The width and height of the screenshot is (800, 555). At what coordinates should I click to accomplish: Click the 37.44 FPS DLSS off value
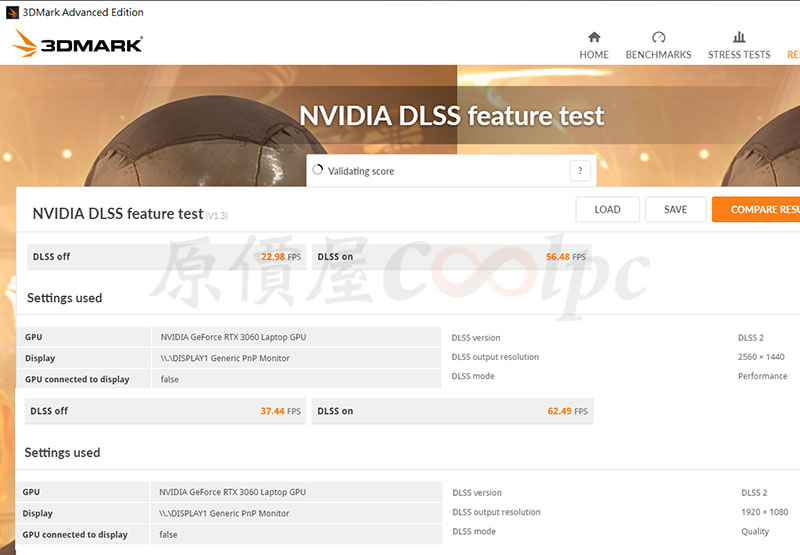[280, 411]
